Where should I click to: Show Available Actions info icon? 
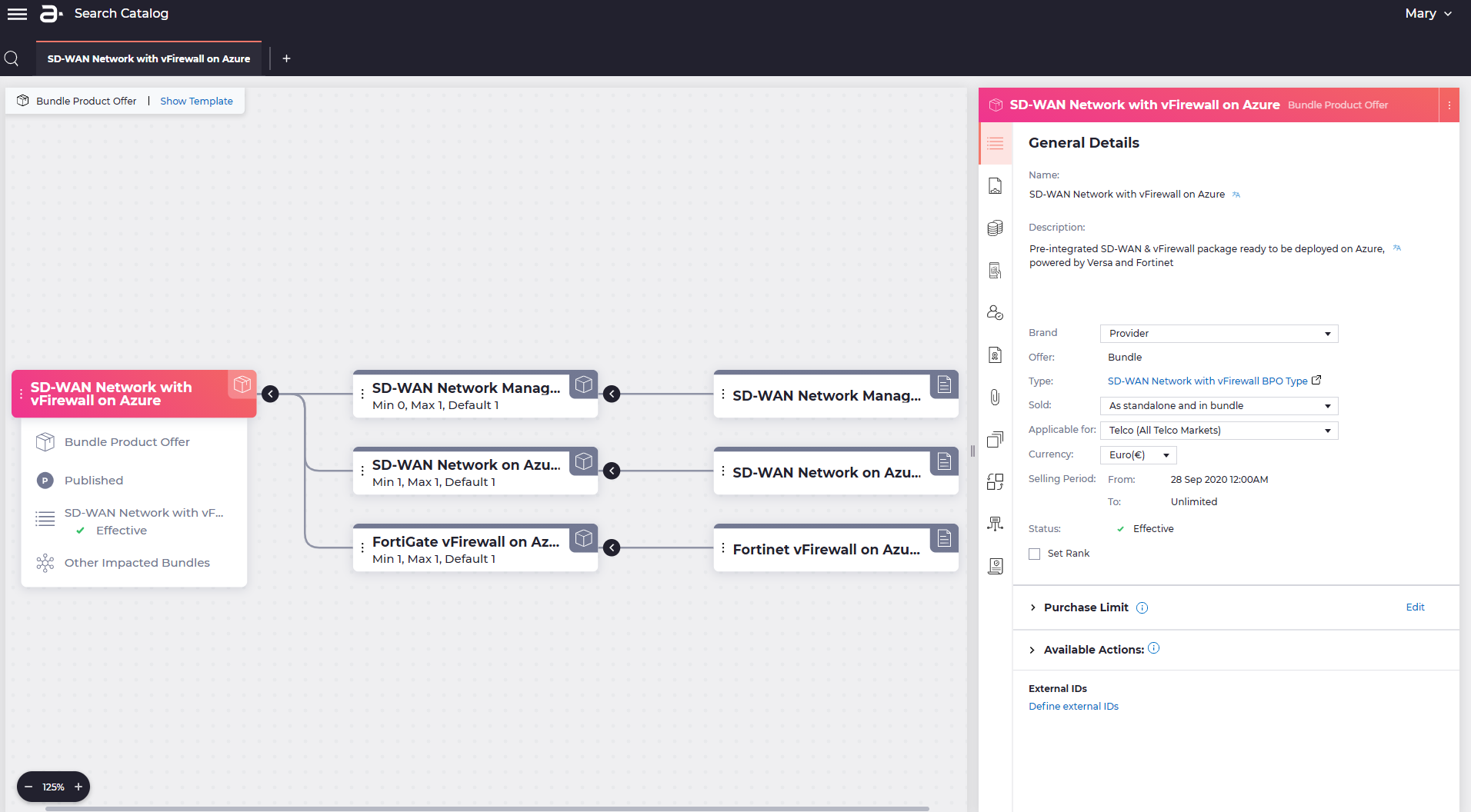click(1154, 648)
